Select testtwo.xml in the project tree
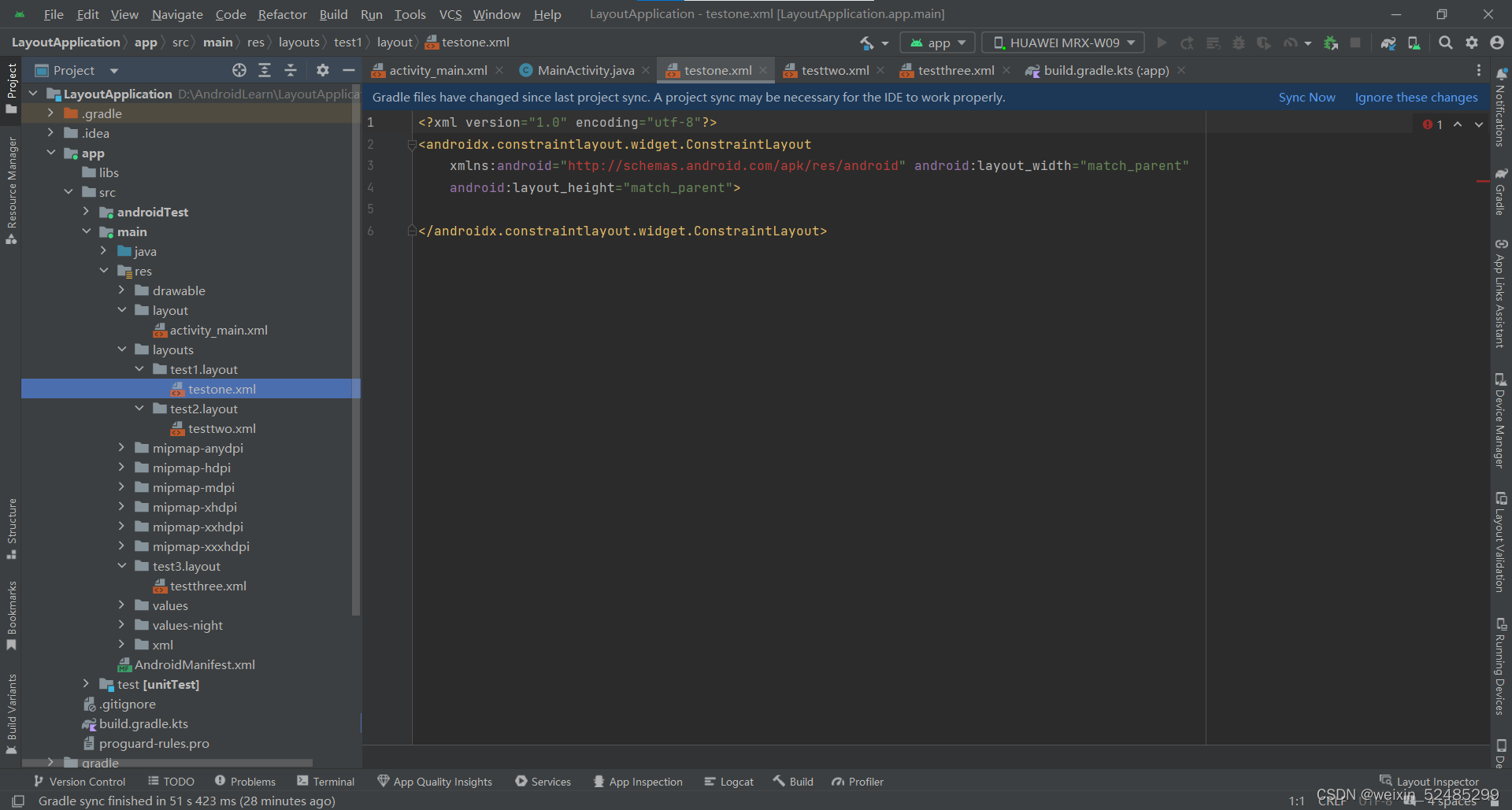1512x810 pixels. click(x=221, y=428)
